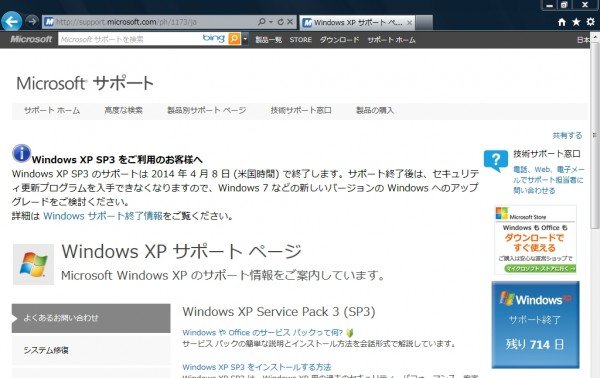Click the browser Forward arrow button
The image size is (600, 378).
[33, 21]
